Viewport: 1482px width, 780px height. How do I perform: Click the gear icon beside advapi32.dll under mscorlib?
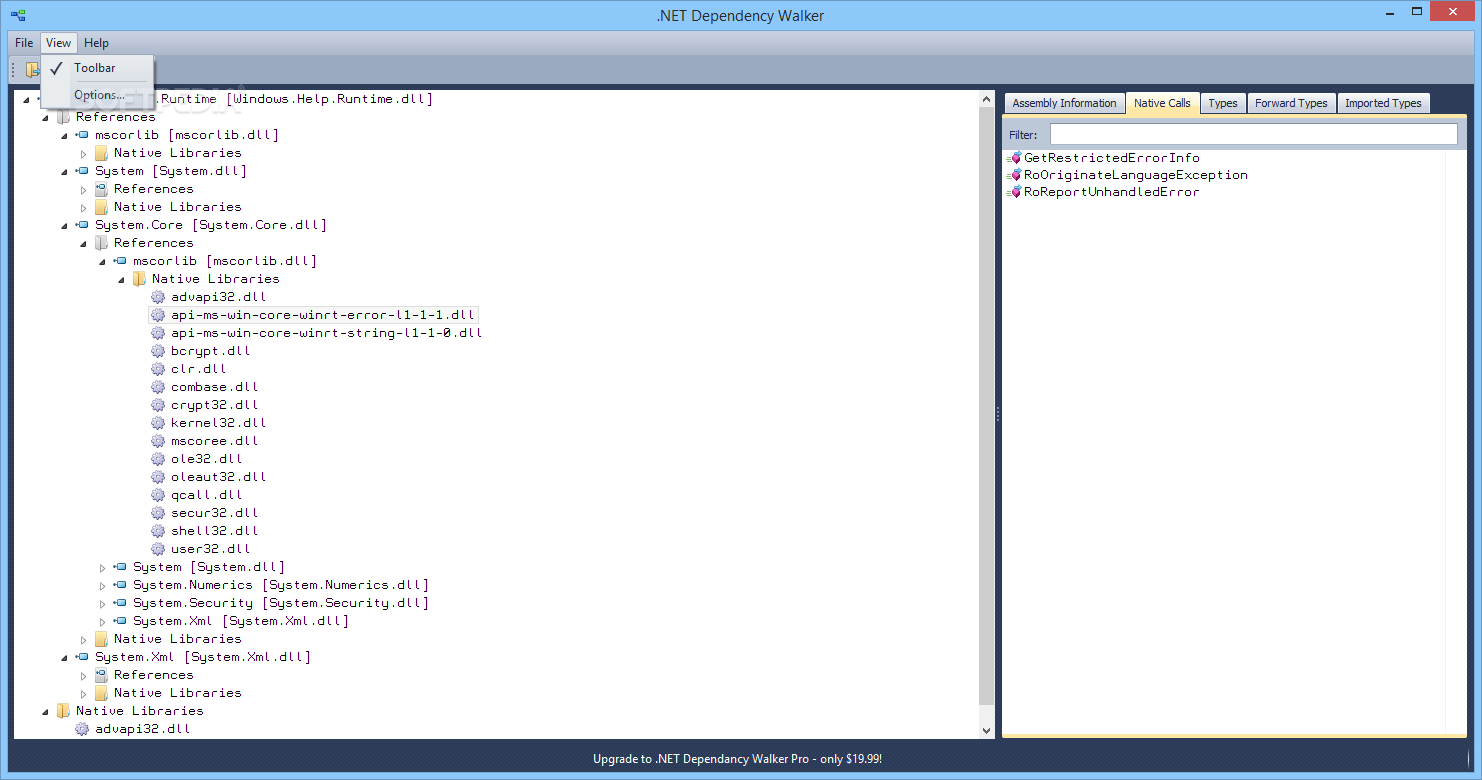coord(158,297)
